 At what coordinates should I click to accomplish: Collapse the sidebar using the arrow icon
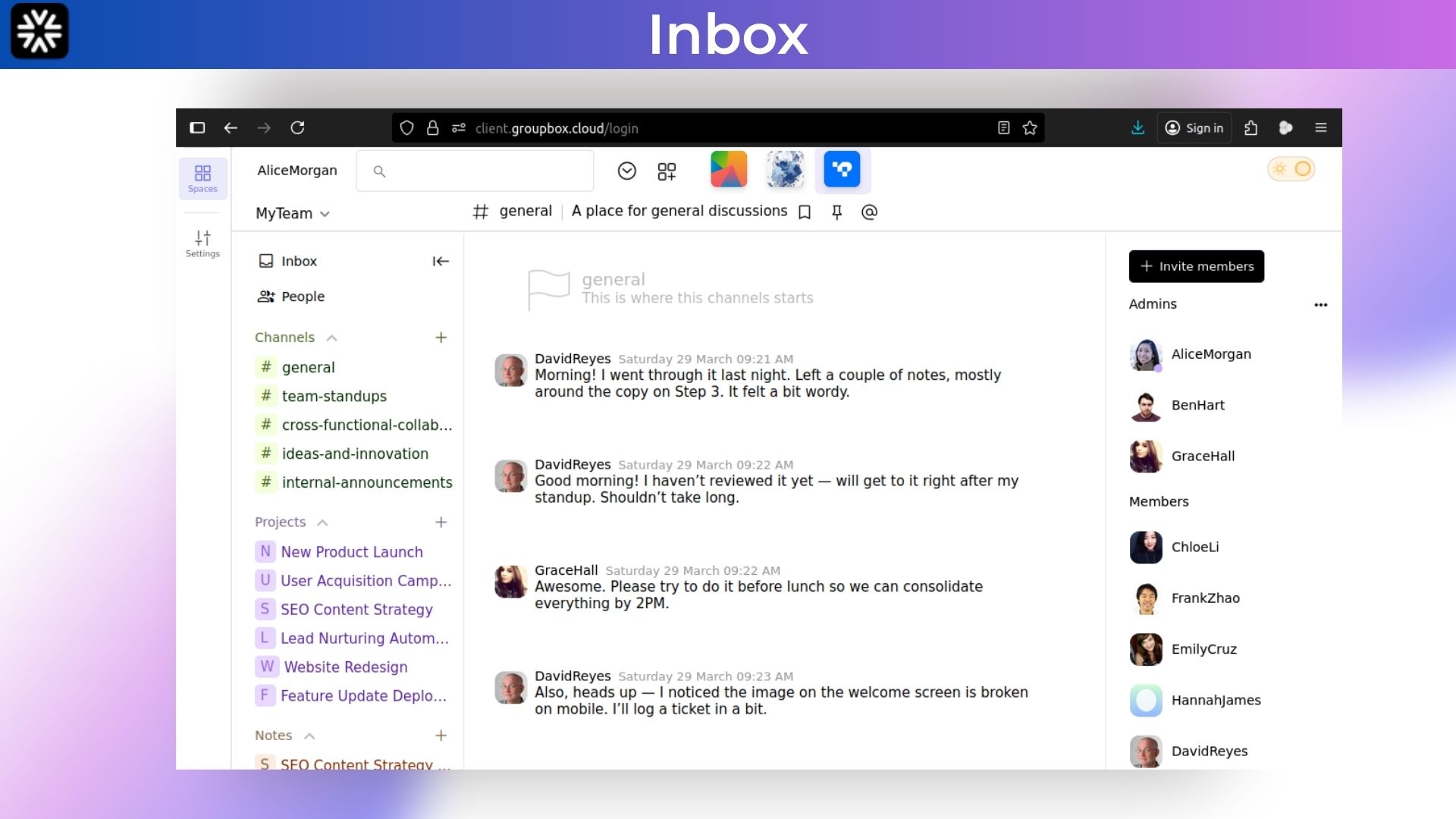441,262
